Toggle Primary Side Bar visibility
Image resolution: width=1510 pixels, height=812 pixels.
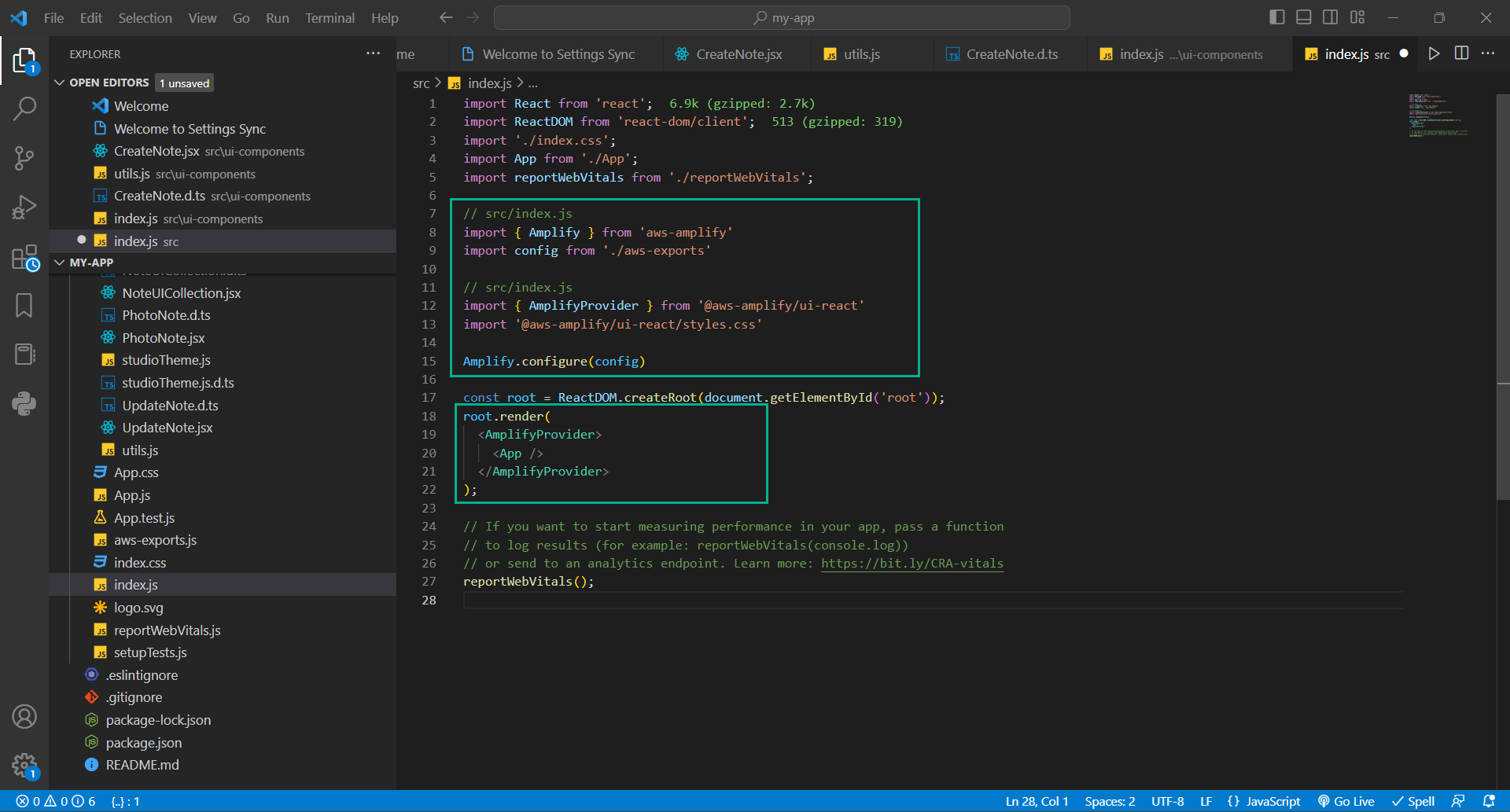click(1277, 17)
